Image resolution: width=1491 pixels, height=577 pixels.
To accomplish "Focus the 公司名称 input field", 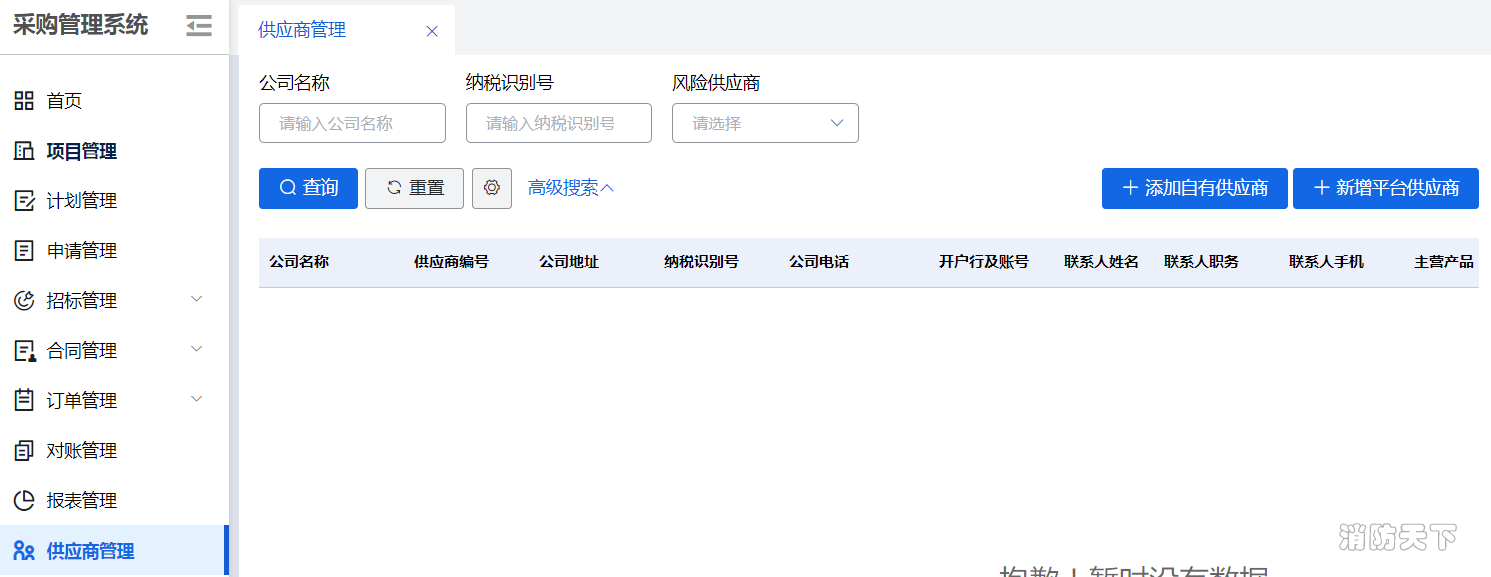I will [x=352, y=123].
